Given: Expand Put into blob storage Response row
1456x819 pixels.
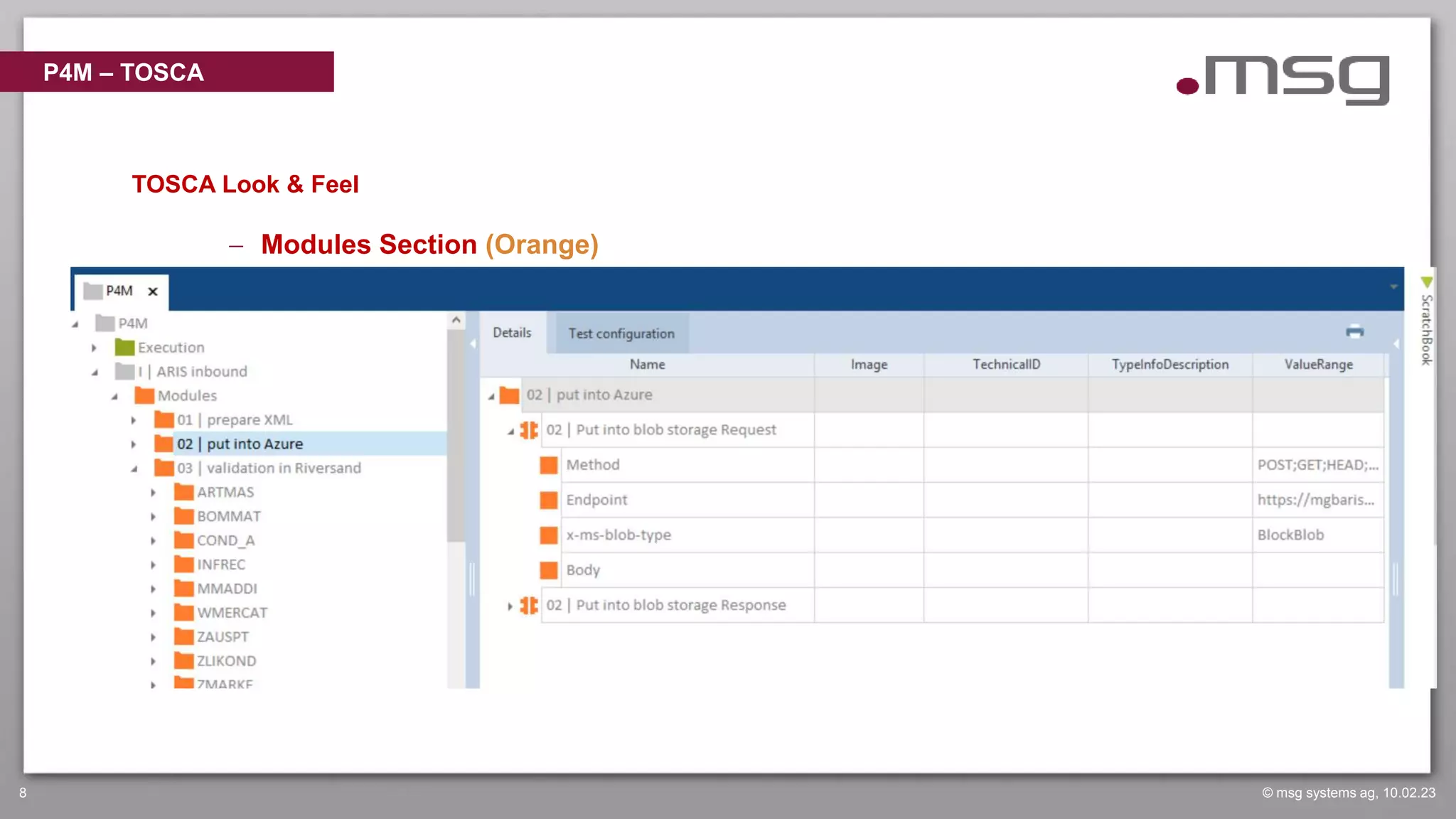Looking at the screenshot, I should pos(510,606).
